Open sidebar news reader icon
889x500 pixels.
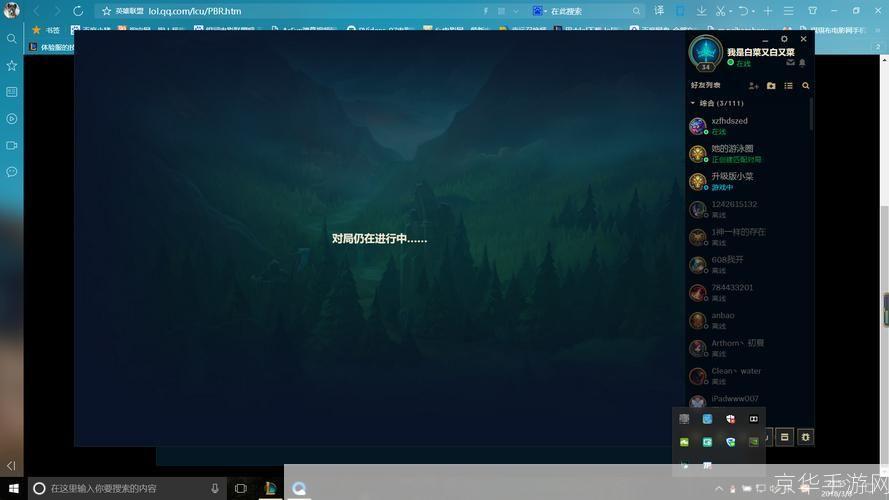point(11,92)
